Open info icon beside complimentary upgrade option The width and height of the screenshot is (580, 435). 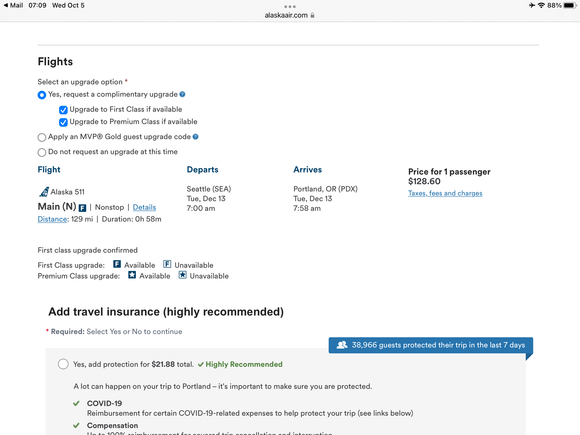point(182,94)
